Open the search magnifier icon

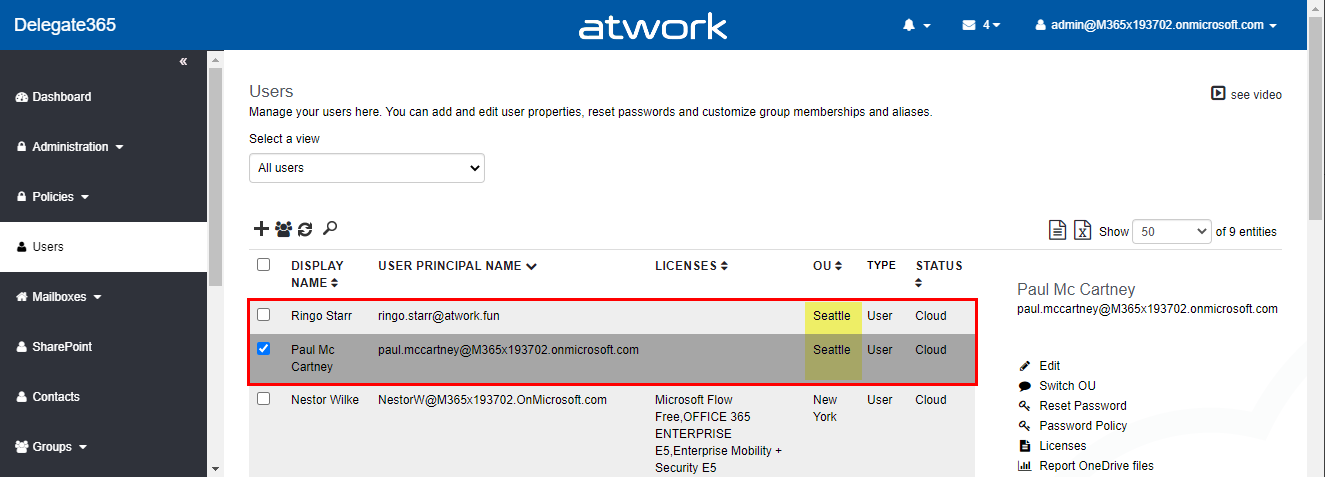coord(330,228)
